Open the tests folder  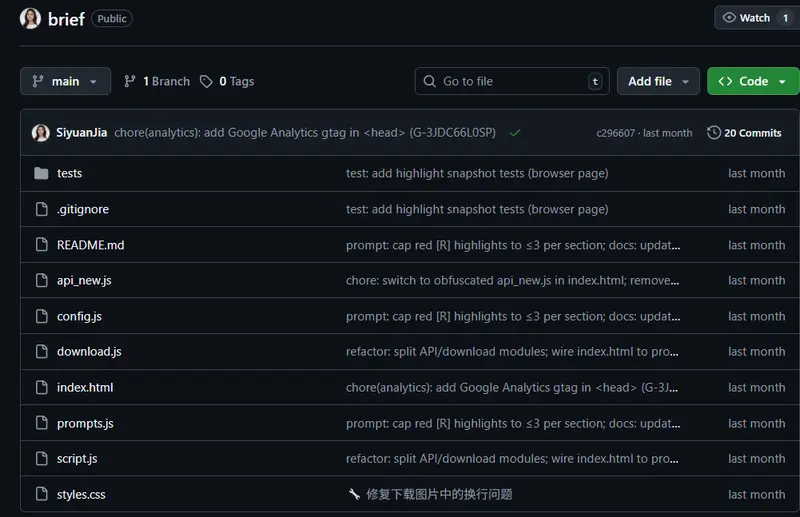70,173
